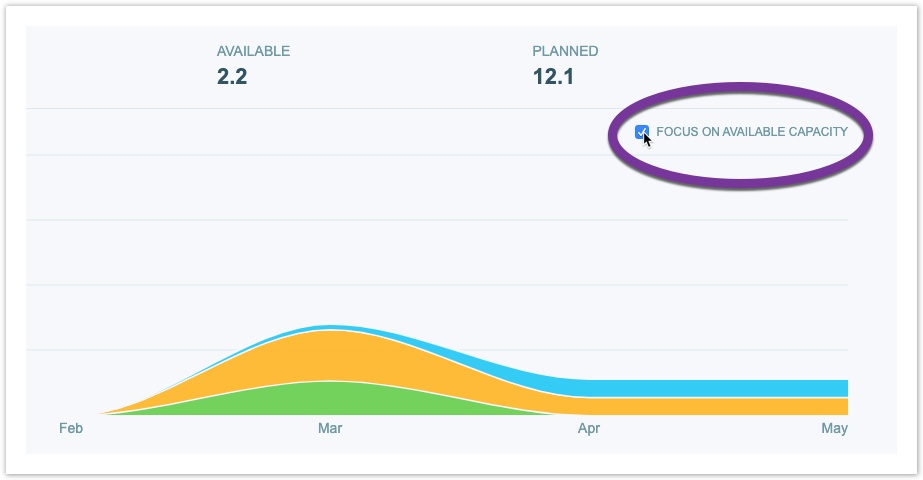Click the AVAILABLE heading label
Image resolution: width=923 pixels, height=480 pixels.
coord(253,51)
